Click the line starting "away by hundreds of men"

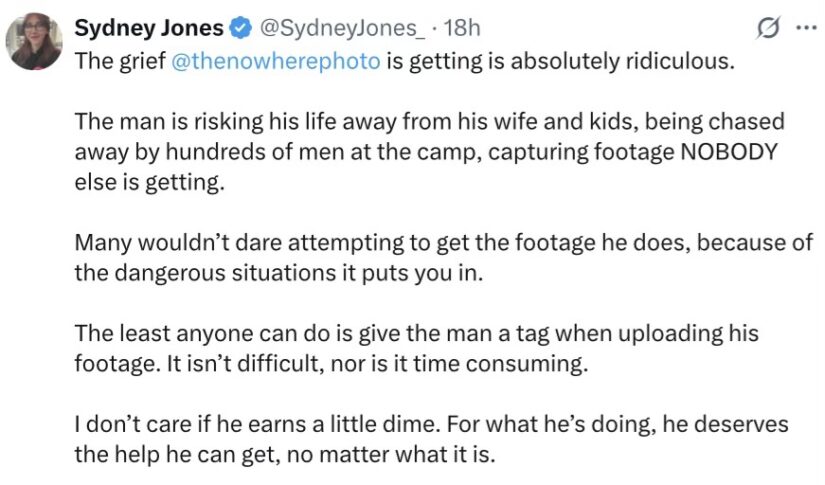tap(426, 152)
